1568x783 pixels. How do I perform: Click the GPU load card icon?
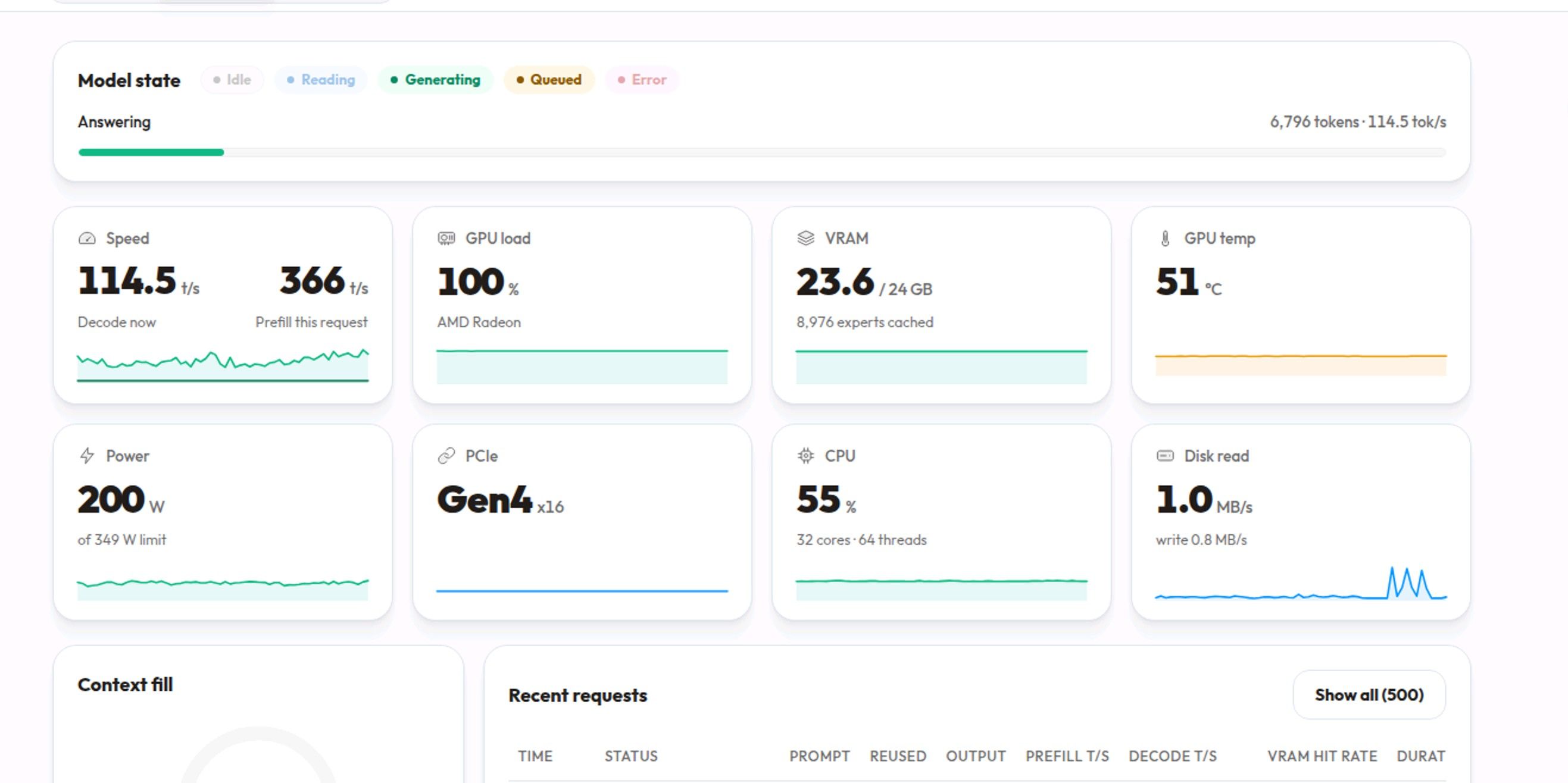pos(446,239)
